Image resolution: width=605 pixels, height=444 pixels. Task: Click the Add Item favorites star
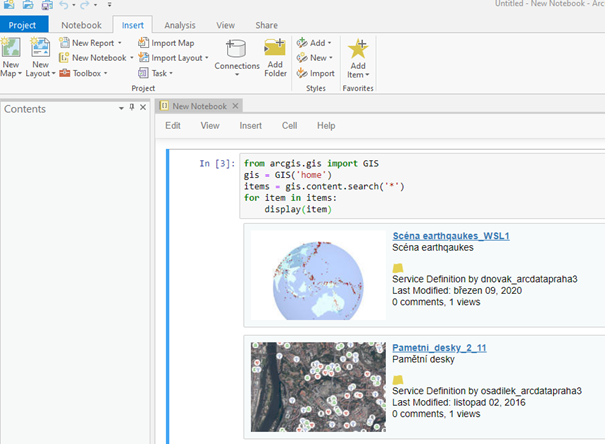(357, 49)
